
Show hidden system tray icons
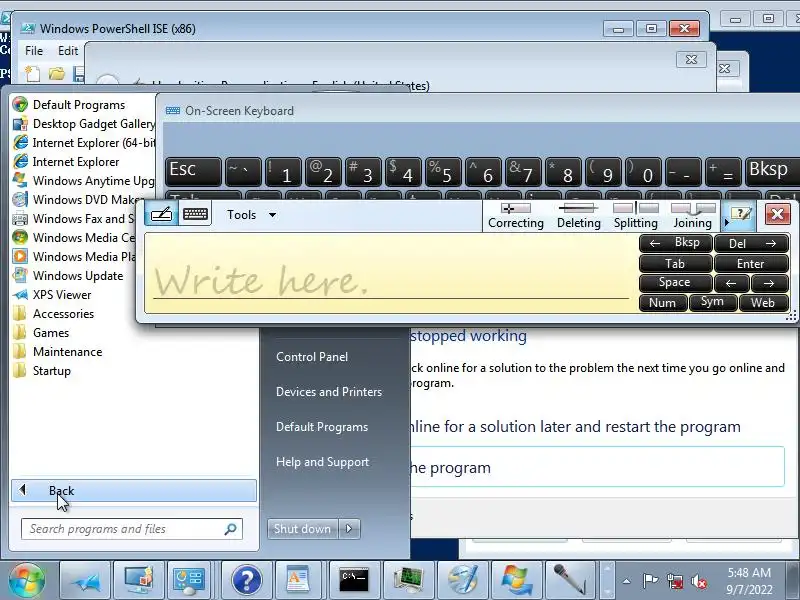627,581
